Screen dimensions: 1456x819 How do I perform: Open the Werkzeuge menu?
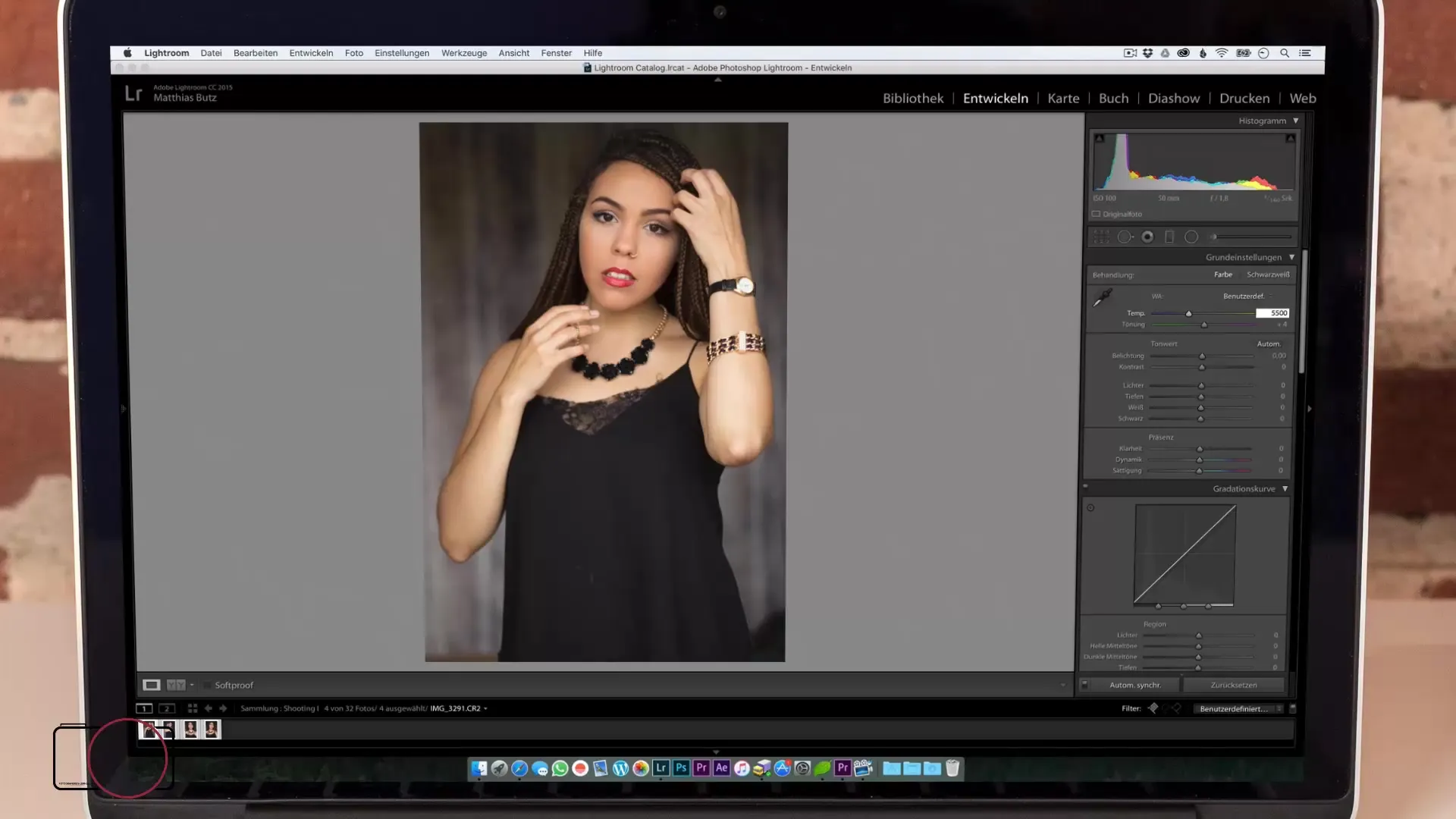[x=464, y=53]
